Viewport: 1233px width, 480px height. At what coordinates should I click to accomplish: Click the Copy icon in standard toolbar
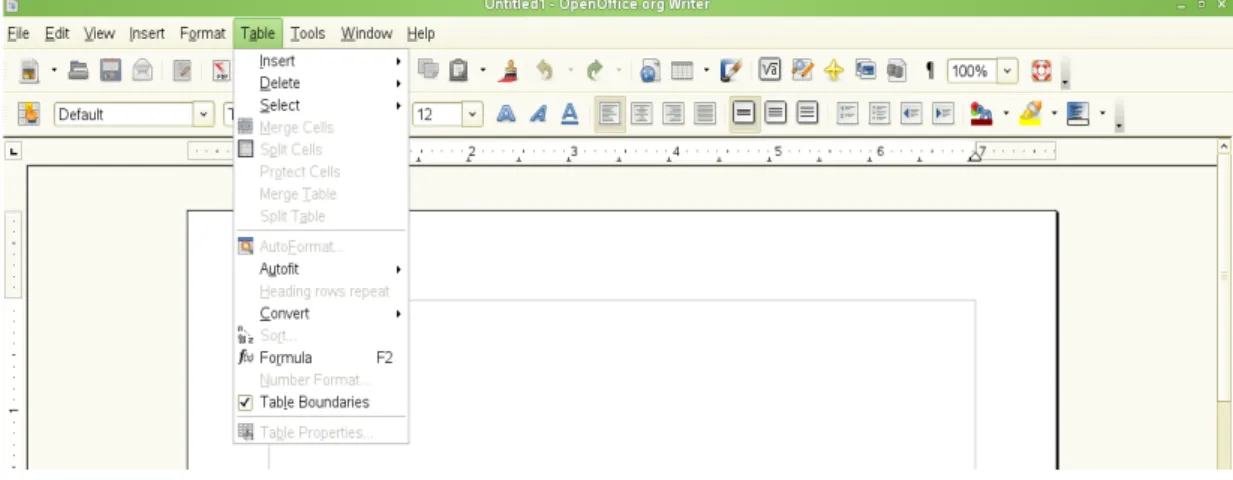pos(429,71)
